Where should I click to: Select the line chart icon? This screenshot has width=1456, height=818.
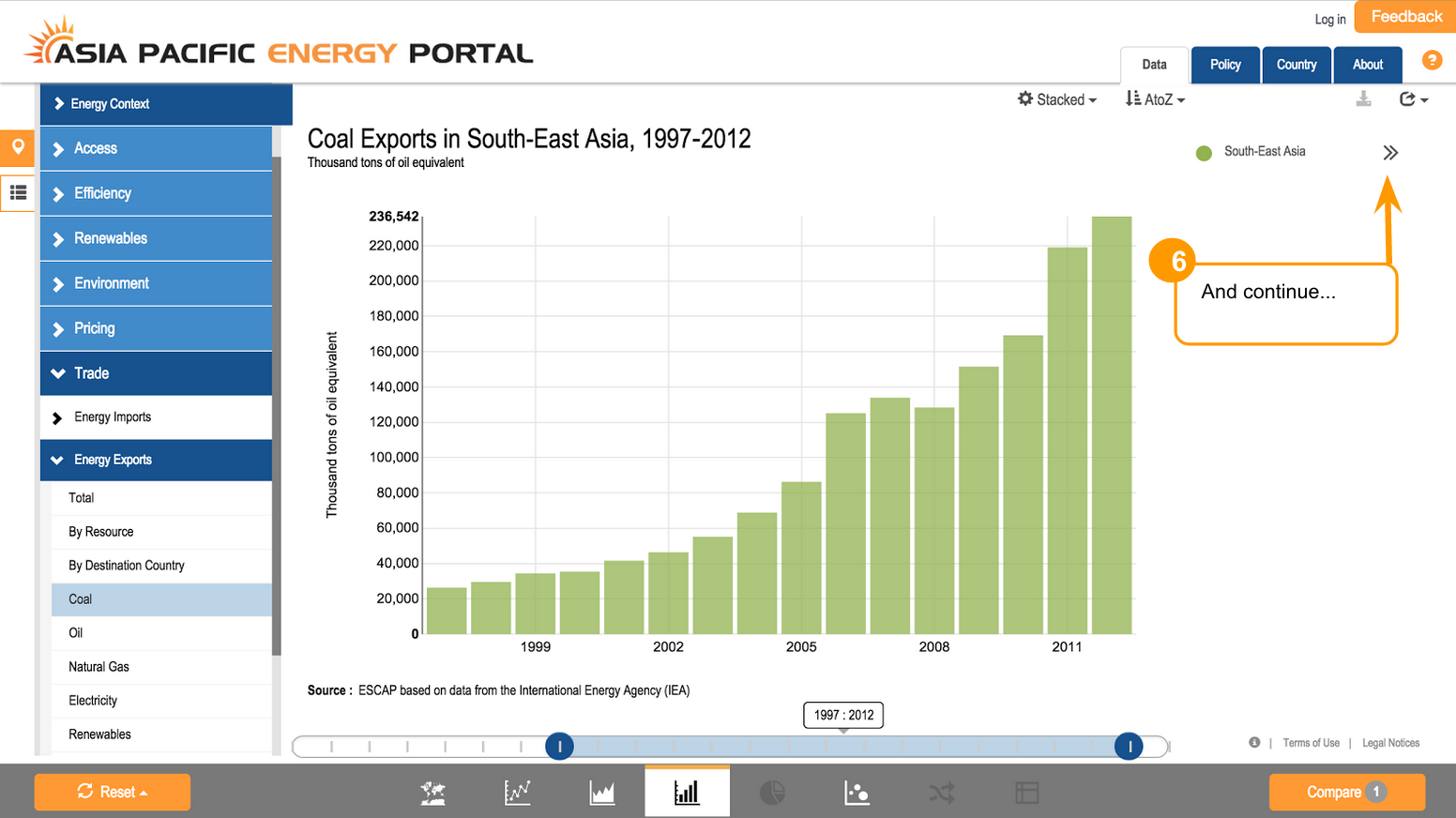517,793
